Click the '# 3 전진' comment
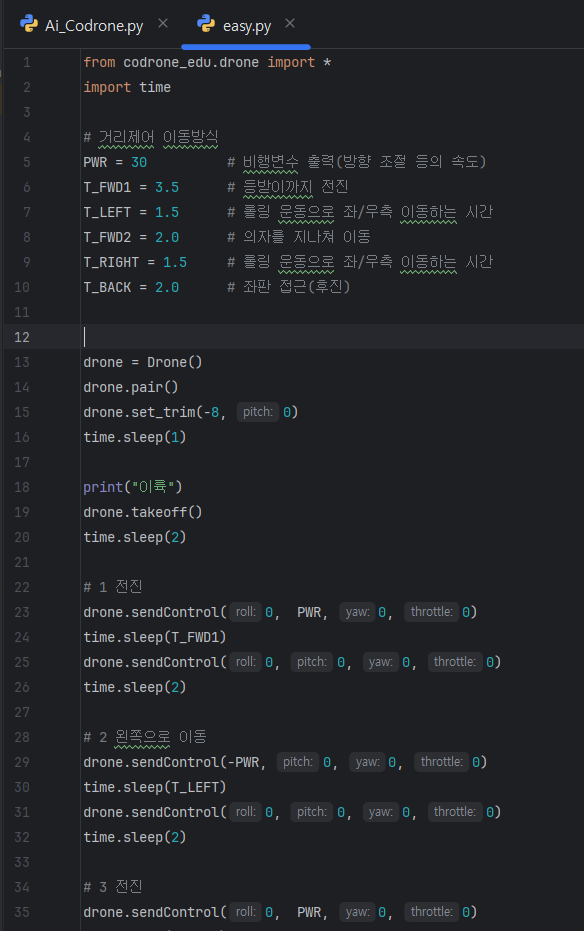Image resolution: width=584 pixels, height=931 pixels. pos(113,887)
